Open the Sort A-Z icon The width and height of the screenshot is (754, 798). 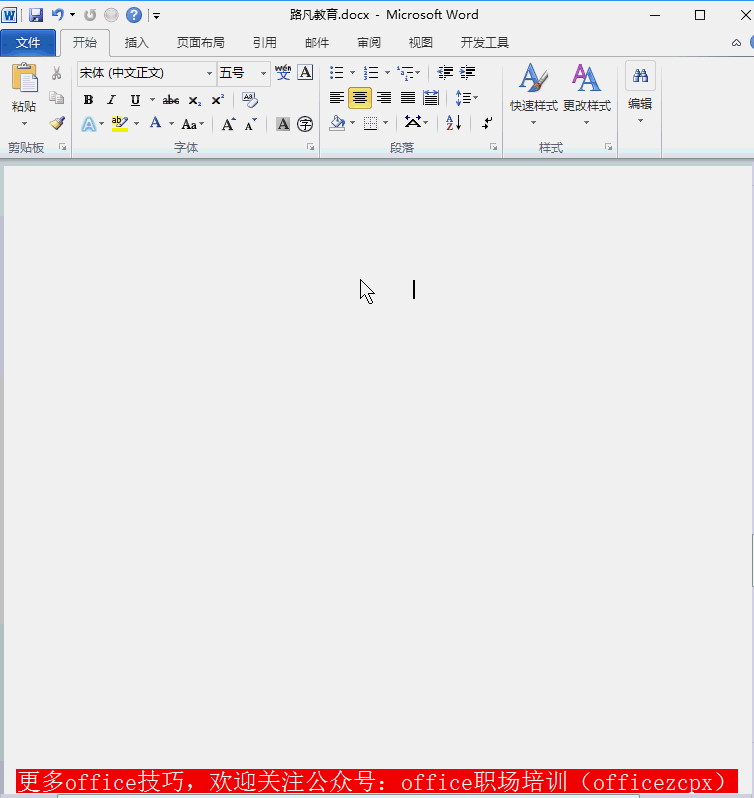[x=453, y=123]
